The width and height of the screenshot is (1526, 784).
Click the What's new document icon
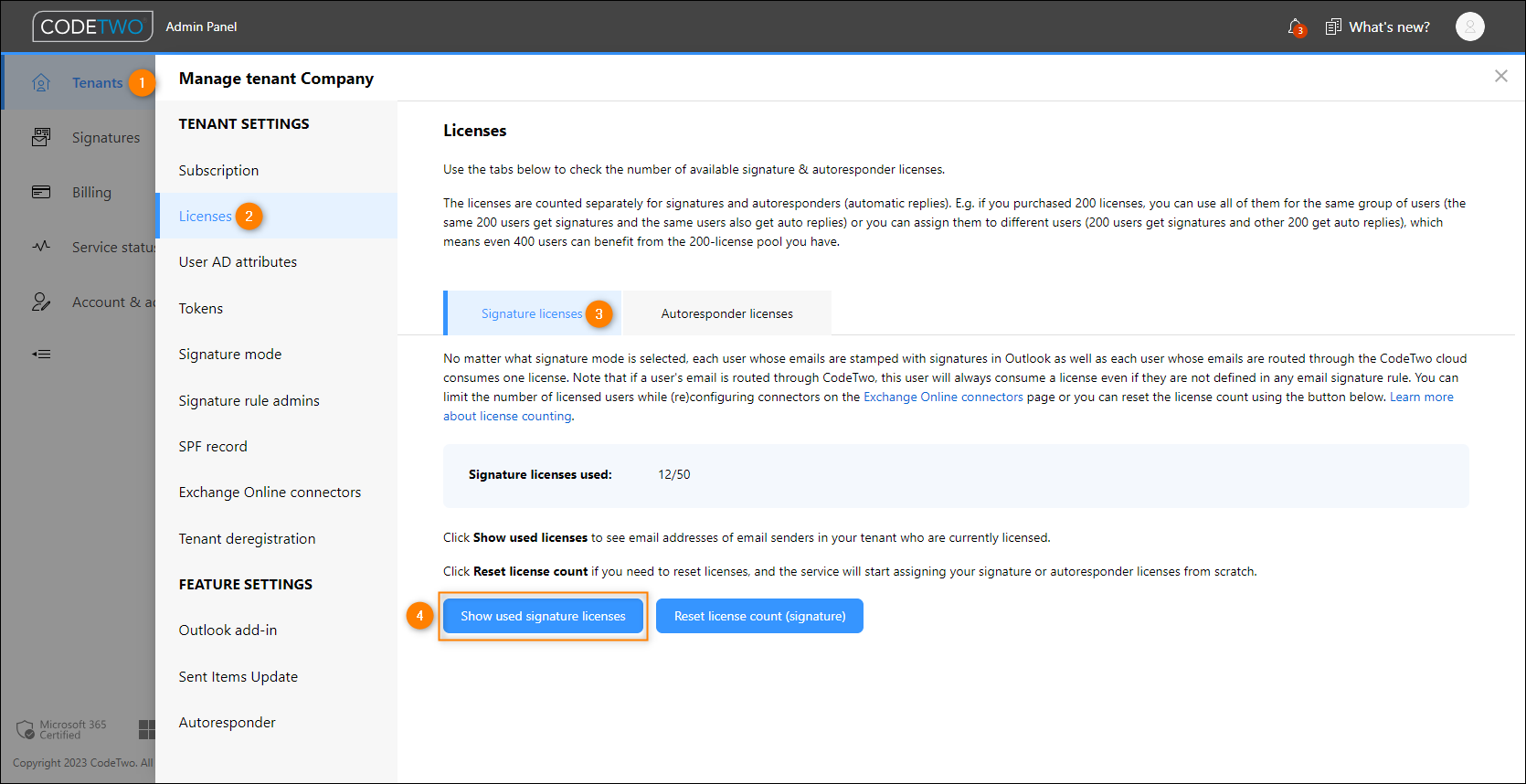1333,27
